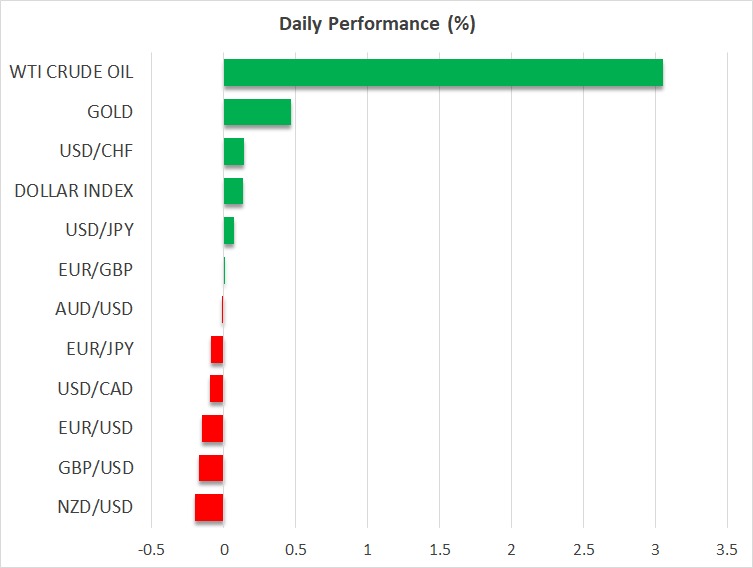This screenshot has width=753, height=568.
Task: Click the 0 tick label on axis
Action: coord(224,549)
